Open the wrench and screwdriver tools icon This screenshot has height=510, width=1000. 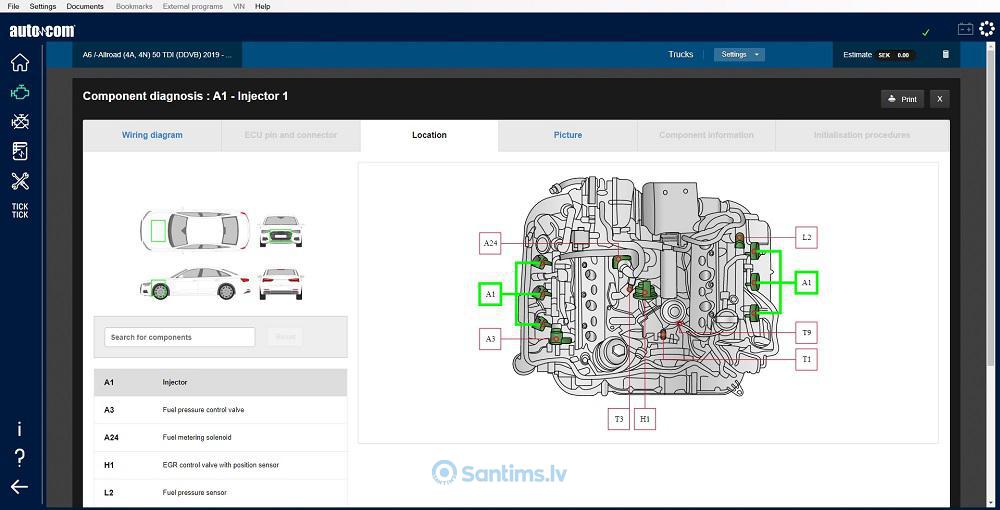coord(20,181)
